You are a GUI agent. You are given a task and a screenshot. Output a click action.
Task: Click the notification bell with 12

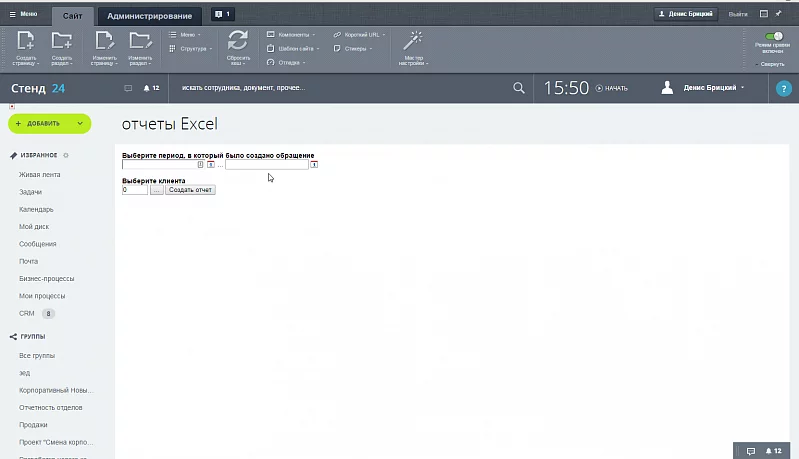point(151,88)
